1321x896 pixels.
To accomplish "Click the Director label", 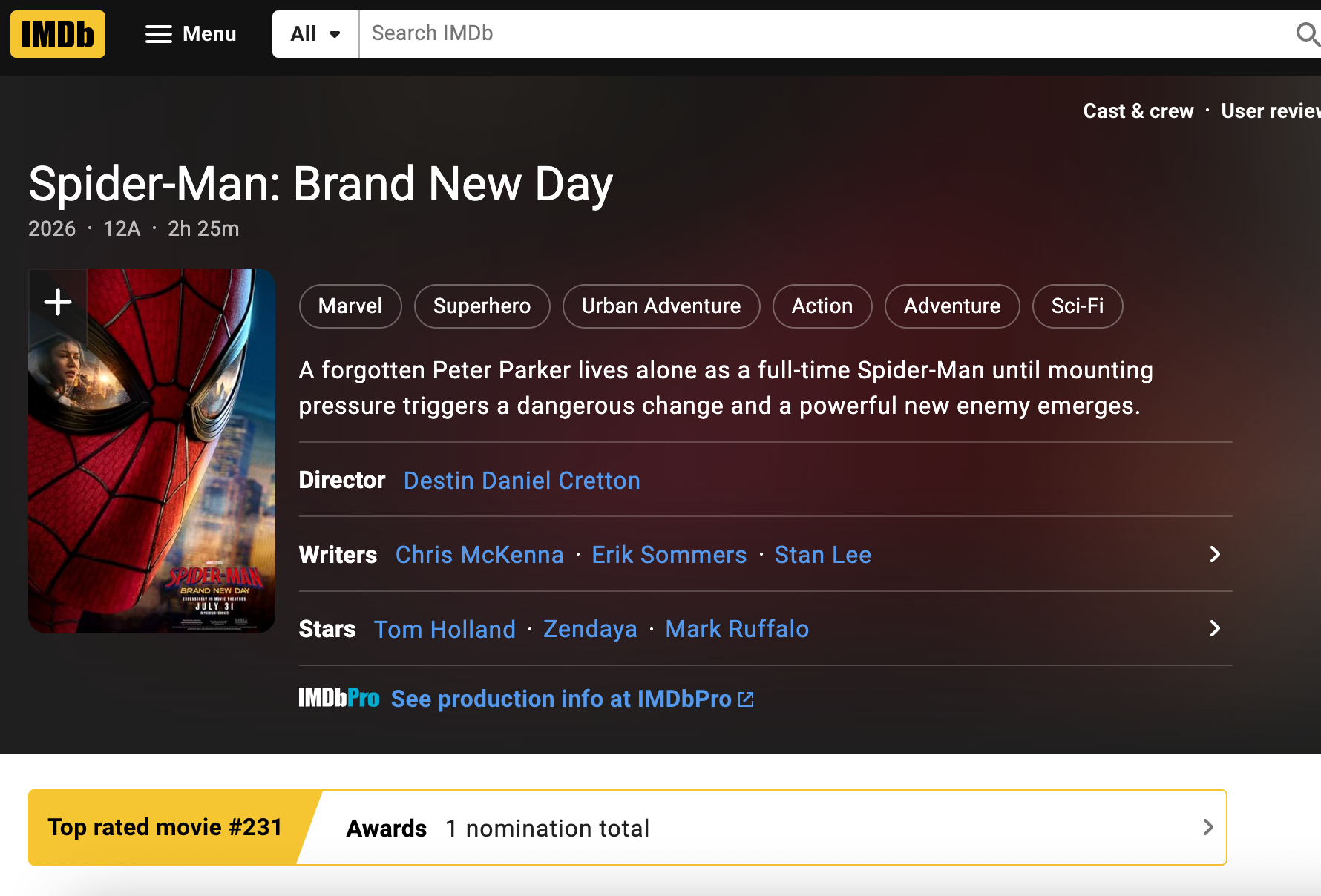I will (x=342, y=480).
